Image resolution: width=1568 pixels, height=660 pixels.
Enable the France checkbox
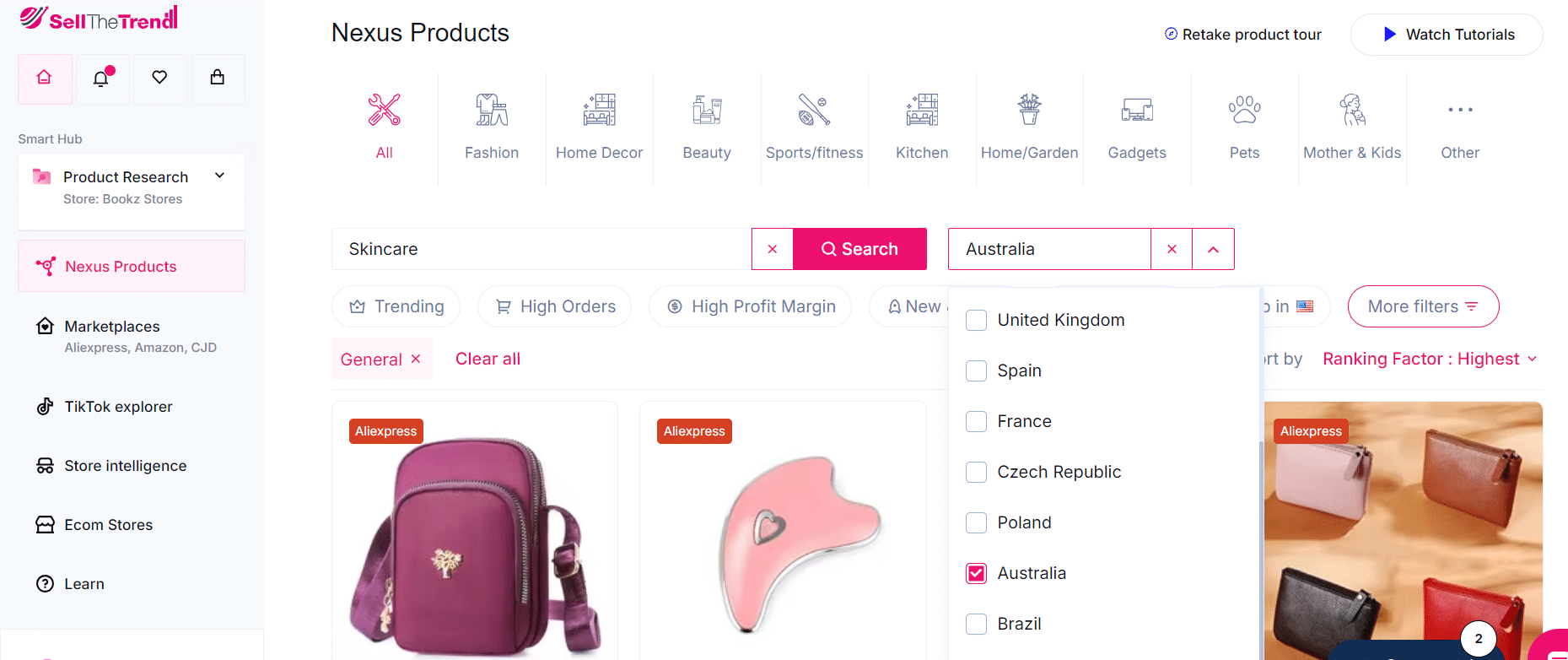click(976, 421)
